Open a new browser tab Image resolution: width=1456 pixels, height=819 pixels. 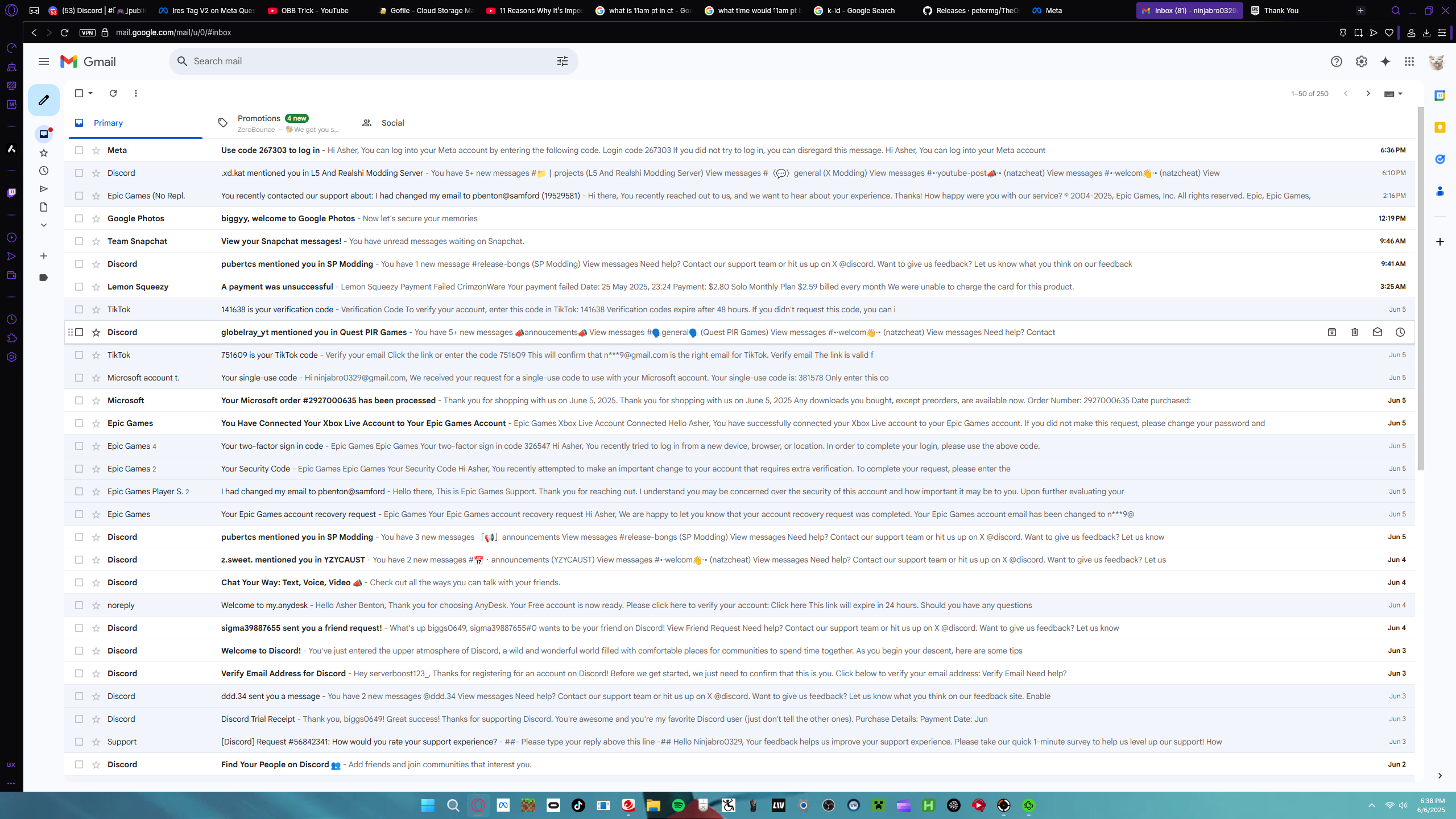[1360, 10]
